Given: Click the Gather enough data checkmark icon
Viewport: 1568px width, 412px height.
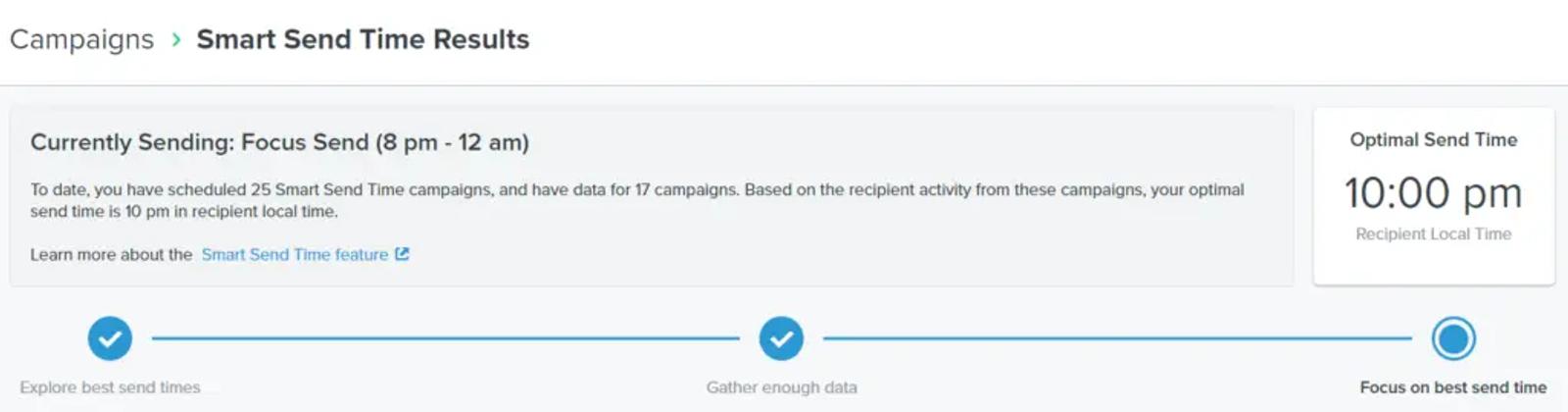Looking at the screenshot, I should click(781, 338).
